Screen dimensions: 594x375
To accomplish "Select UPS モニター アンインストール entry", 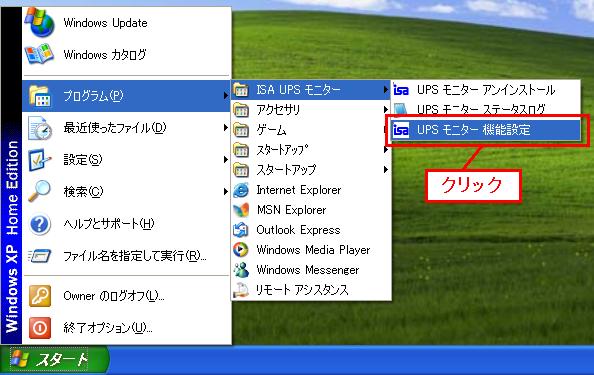I will [486, 90].
